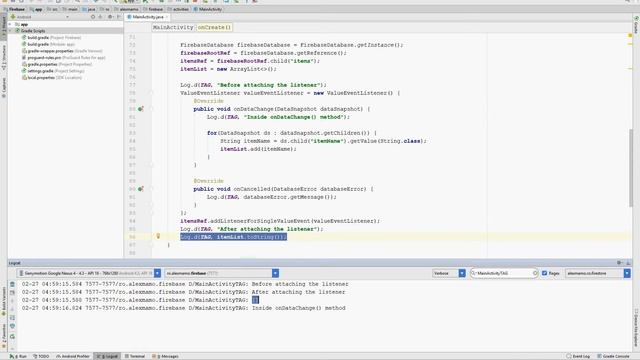Open the Build Variants side tab
This screenshot has width=640, height=360.
tap(4, 301)
